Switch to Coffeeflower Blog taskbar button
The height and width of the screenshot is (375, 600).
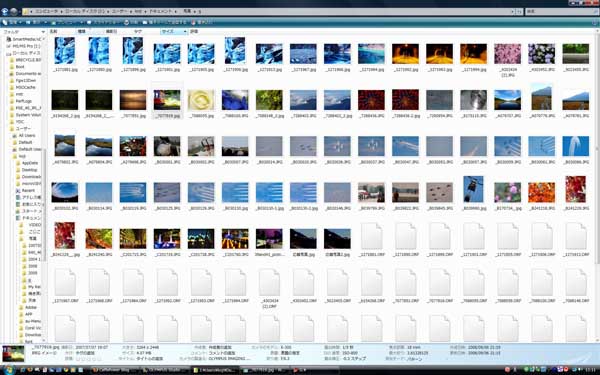pos(116,370)
